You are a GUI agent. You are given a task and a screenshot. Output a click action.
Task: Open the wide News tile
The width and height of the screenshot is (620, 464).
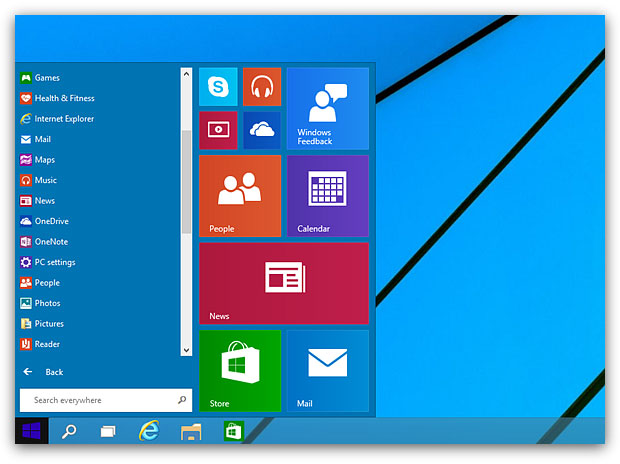coord(284,283)
